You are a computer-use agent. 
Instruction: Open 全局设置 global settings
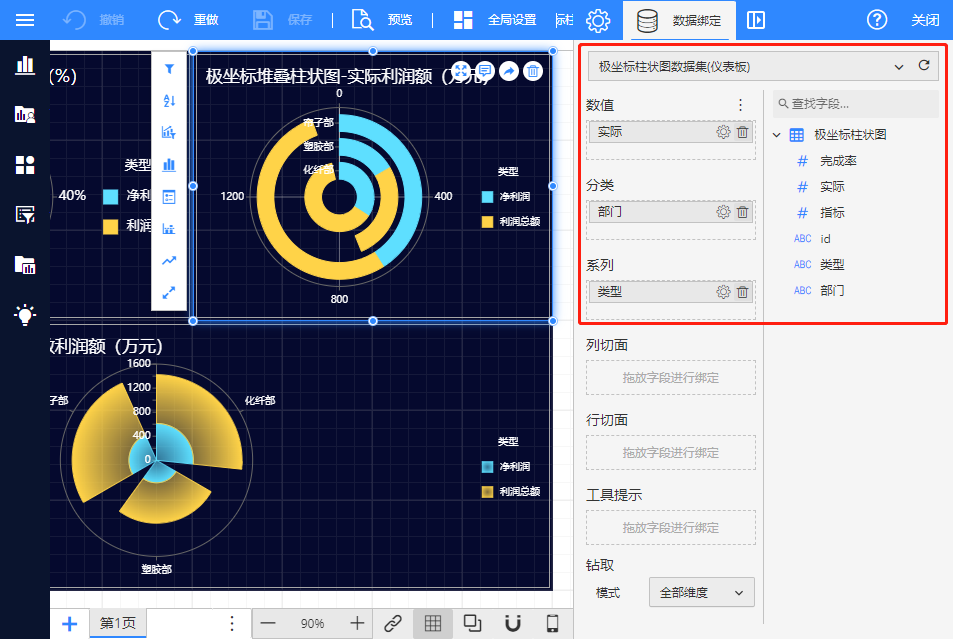coord(494,20)
